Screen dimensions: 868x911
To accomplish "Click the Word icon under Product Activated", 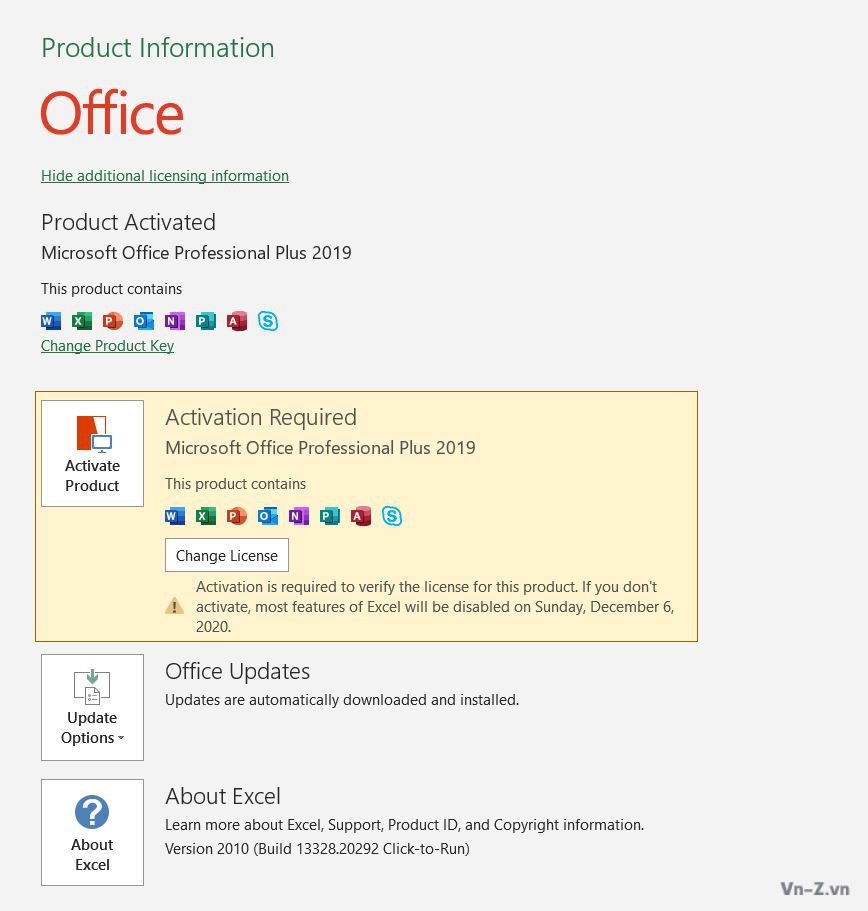I will point(51,321).
